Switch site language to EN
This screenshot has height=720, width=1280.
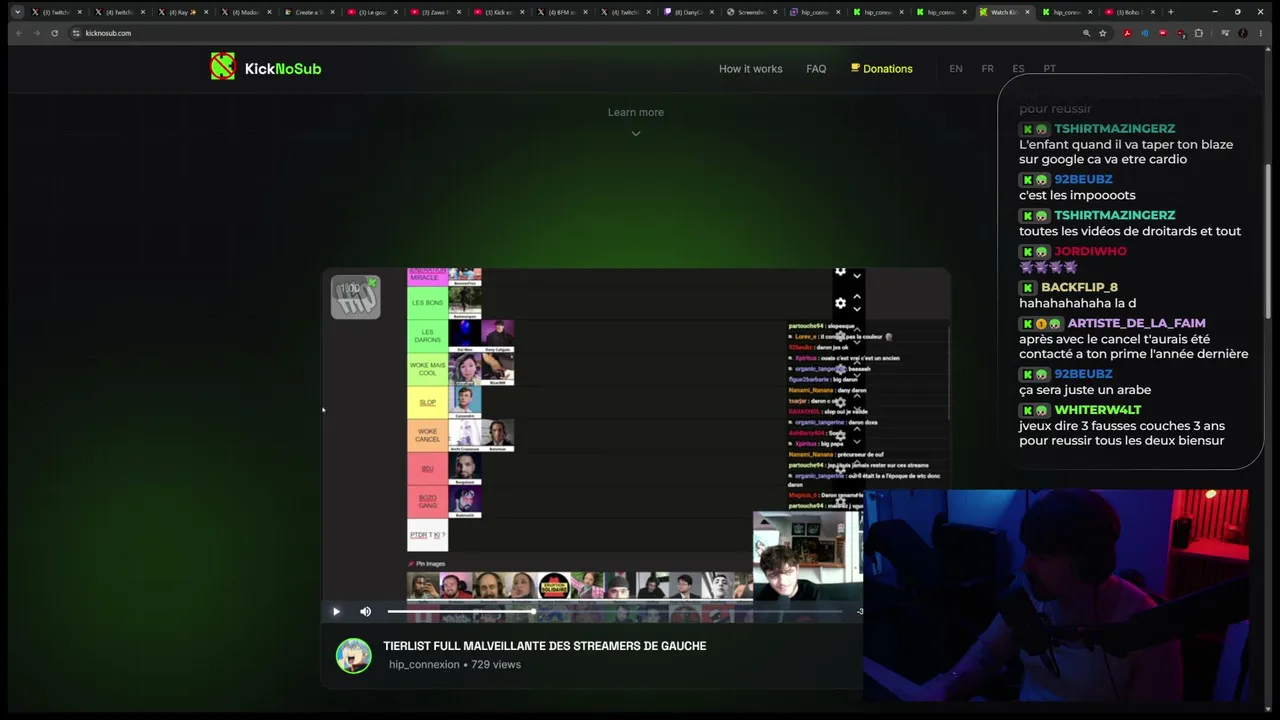[956, 69]
